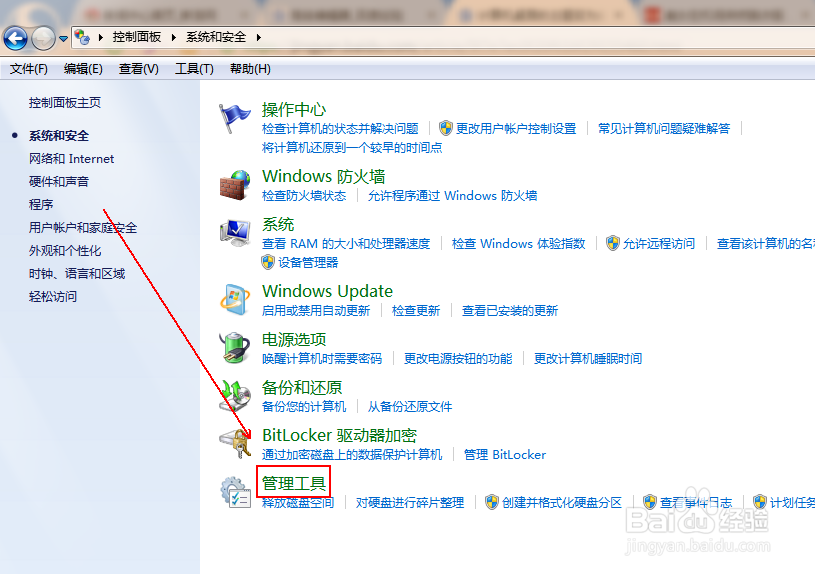
Task: Click 更改电源按钮的功能 link
Action: [458, 359]
